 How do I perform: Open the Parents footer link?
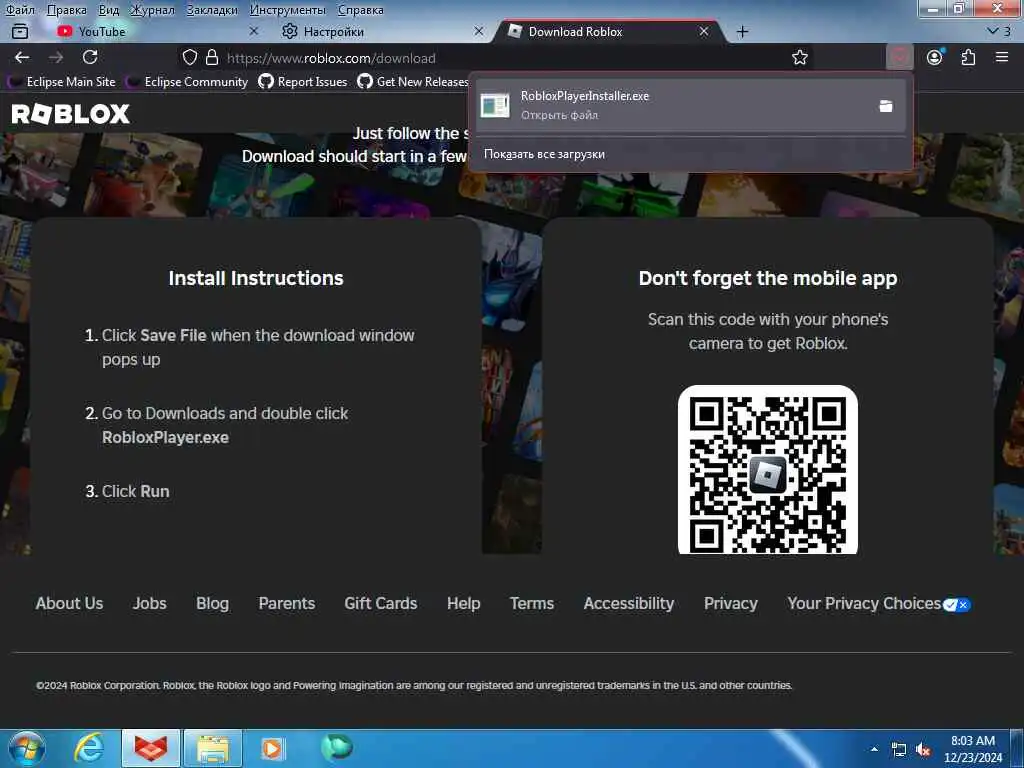coord(287,603)
